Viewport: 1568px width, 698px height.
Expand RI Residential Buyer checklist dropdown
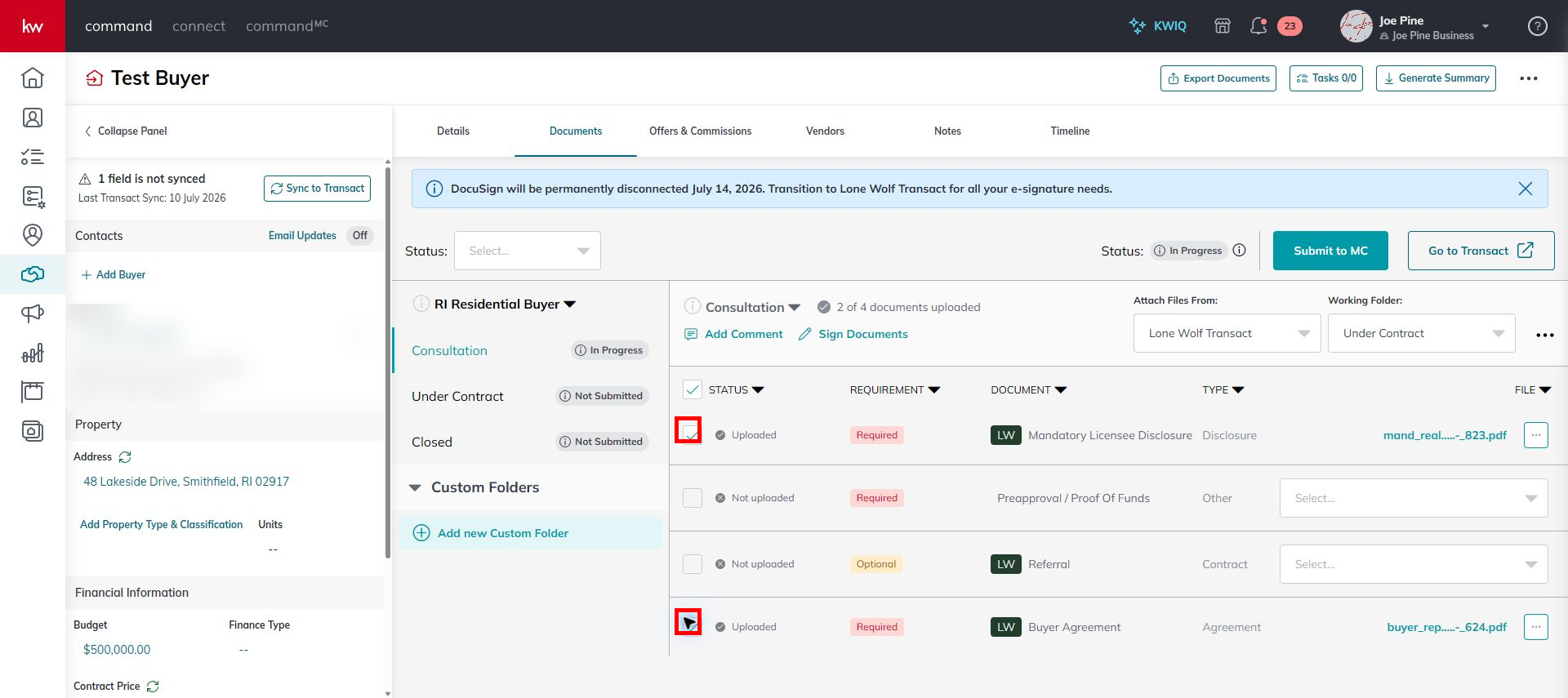570,305
